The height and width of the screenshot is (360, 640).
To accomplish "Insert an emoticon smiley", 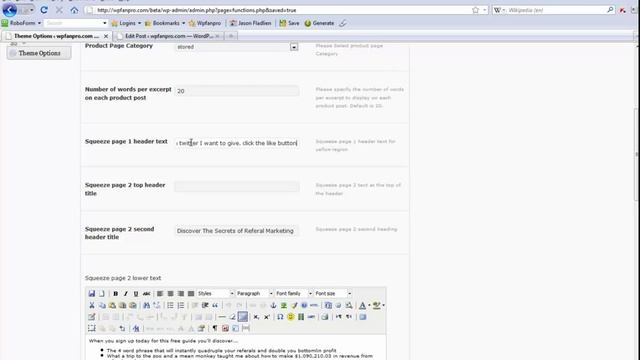I will (x=290, y=317).
